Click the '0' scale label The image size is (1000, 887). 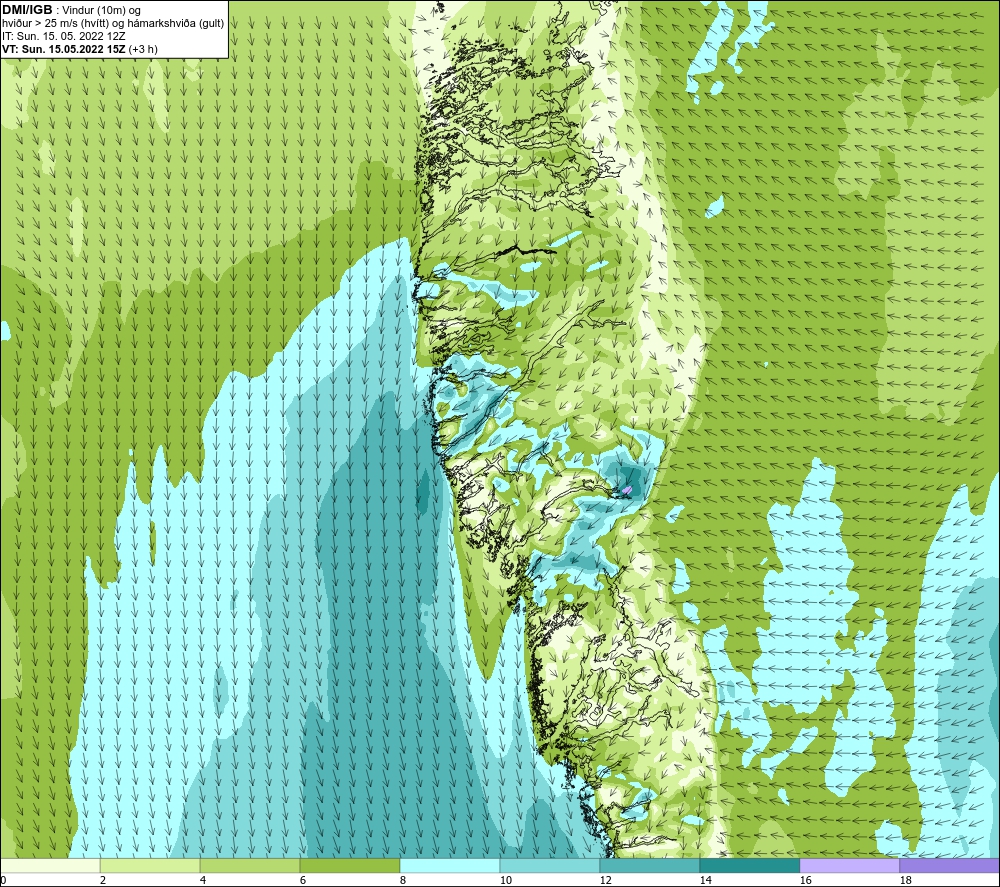point(3,881)
